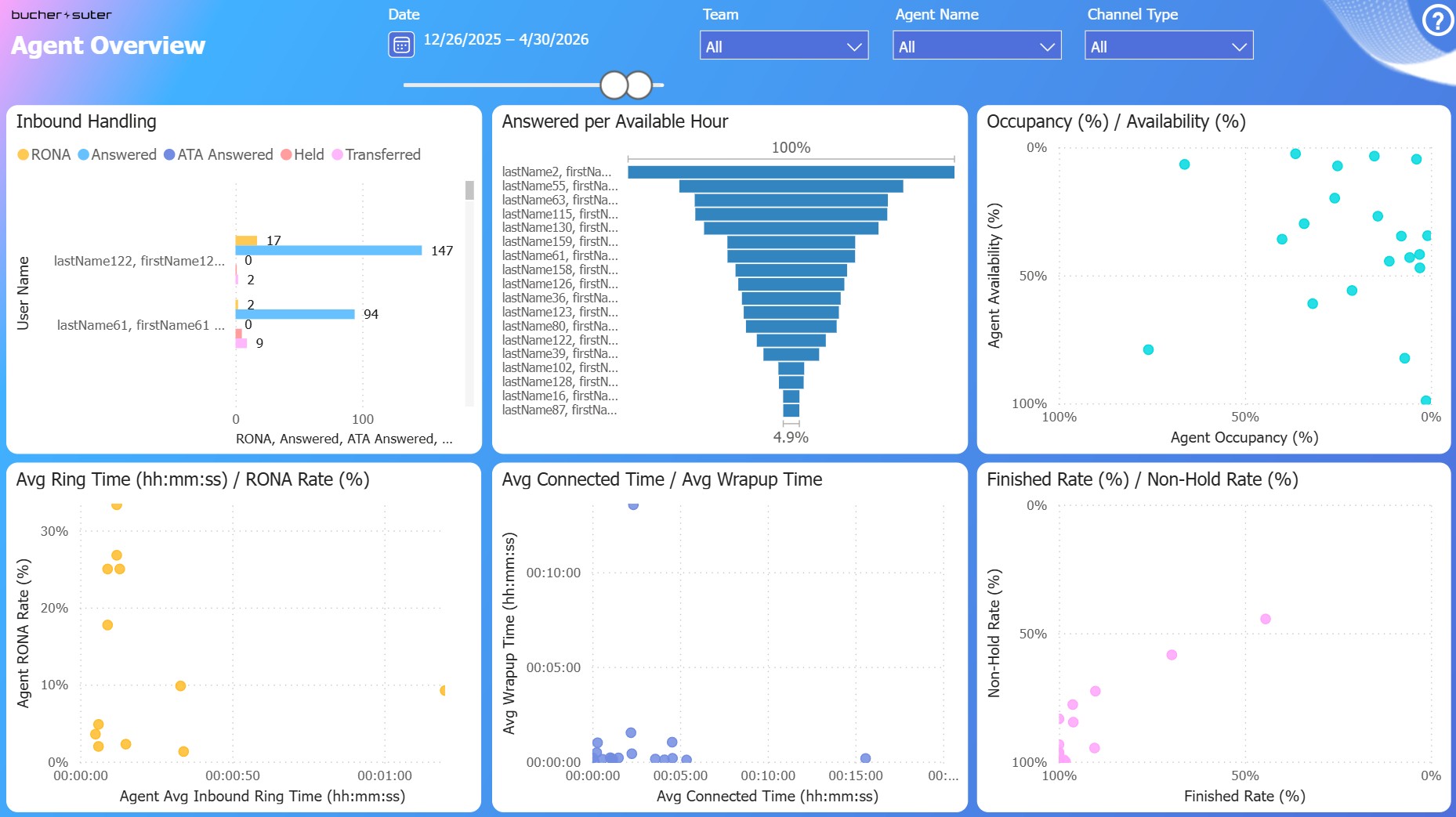Click the Avg Ring Time / RONA Rate title
The height and width of the screenshot is (817, 1456).
click(x=193, y=479)
